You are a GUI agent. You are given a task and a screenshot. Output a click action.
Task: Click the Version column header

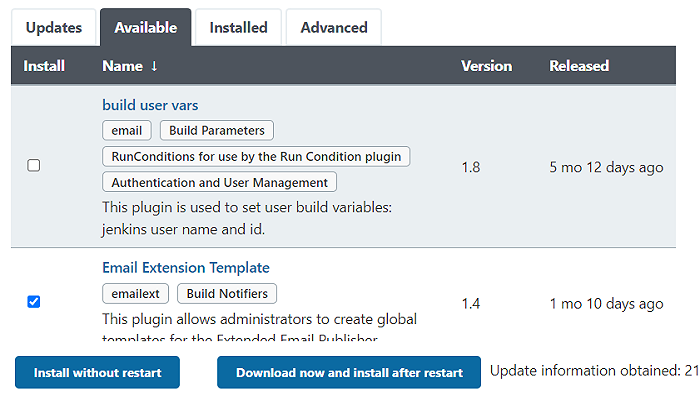point(487,66)
